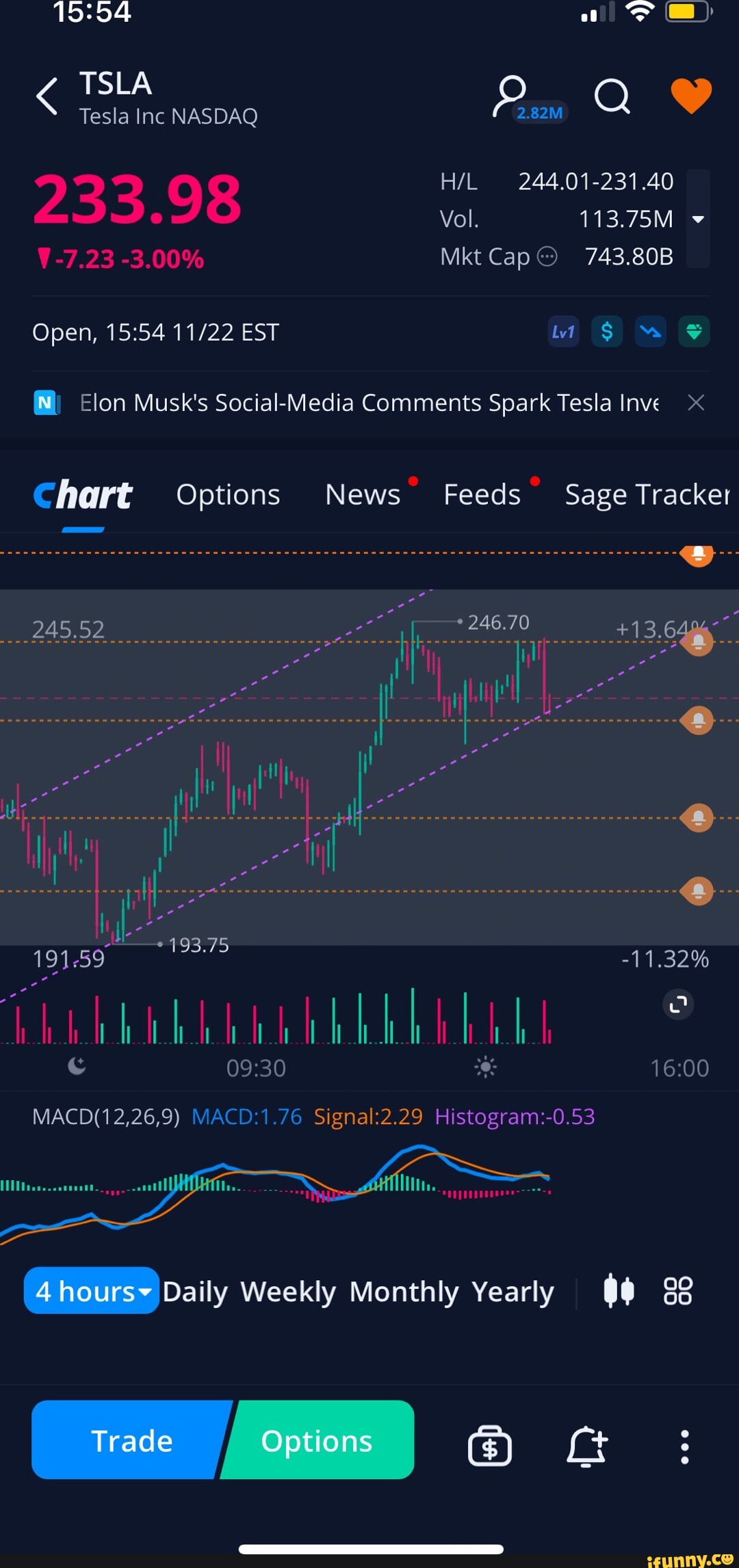Tap the green diamond badge icon
Viewport: 739px width, 1568px height.
tap(694, 332)
